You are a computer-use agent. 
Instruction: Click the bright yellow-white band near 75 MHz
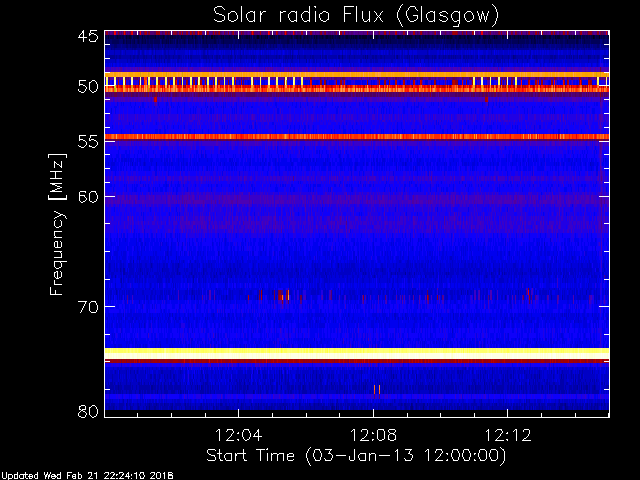357,353
